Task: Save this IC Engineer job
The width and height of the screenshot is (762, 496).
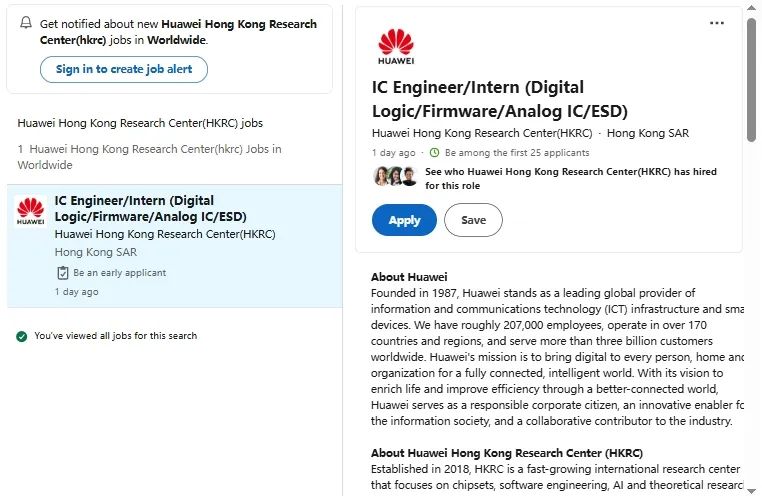Action: [473, 220]
